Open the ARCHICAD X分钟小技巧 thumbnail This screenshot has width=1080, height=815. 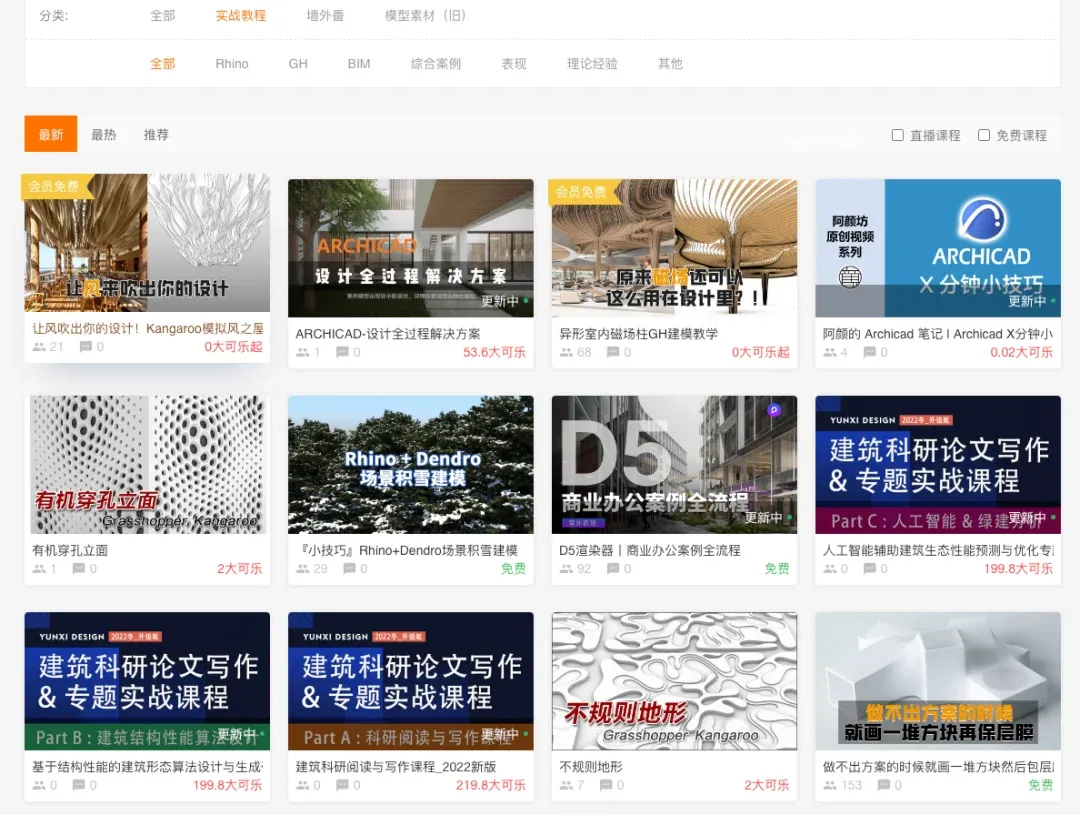coord(938,248)
